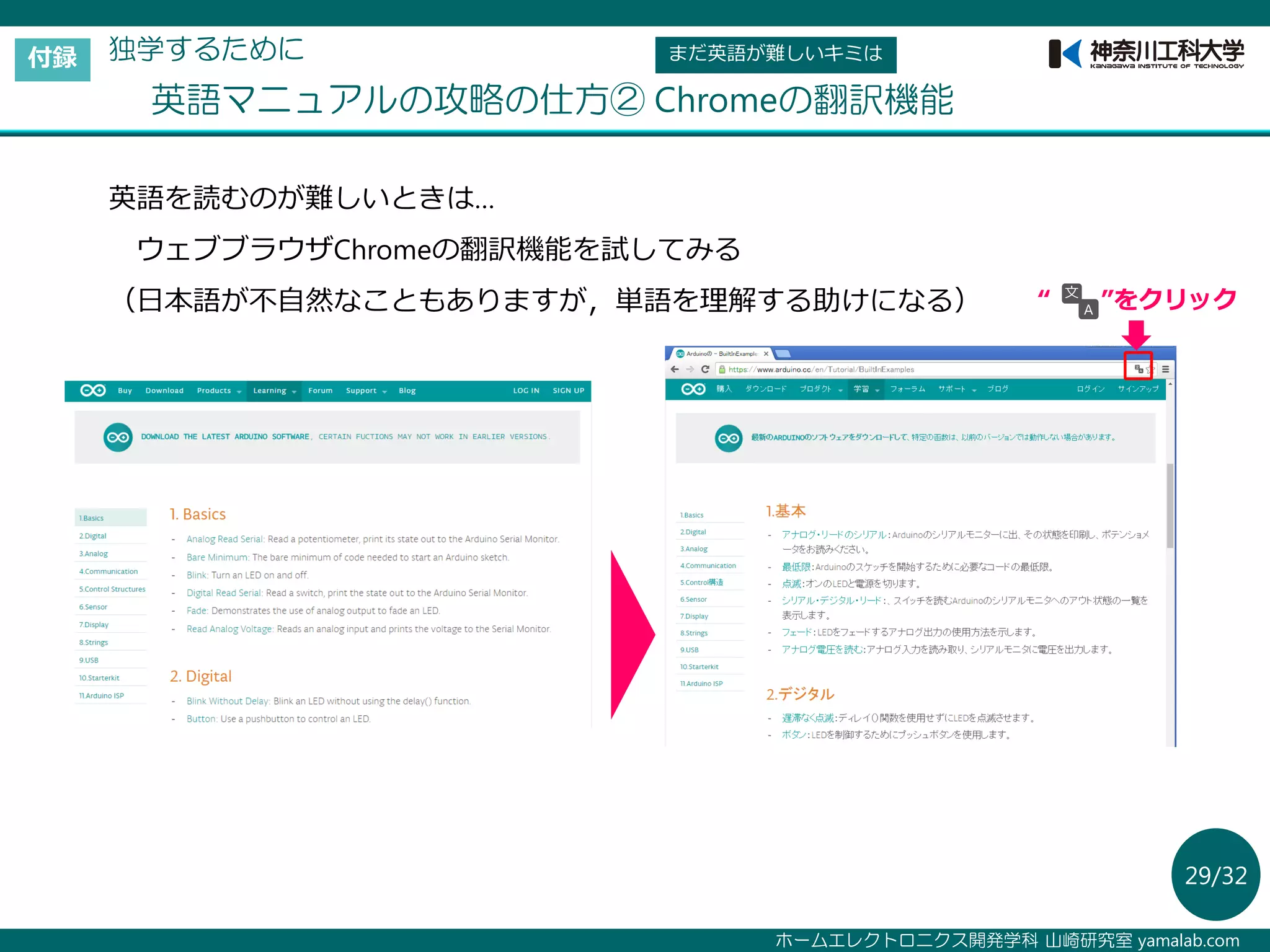Click round Arduino logo in English banner
Viewport: 1270px width, 952px height.
tap(118, 437)
